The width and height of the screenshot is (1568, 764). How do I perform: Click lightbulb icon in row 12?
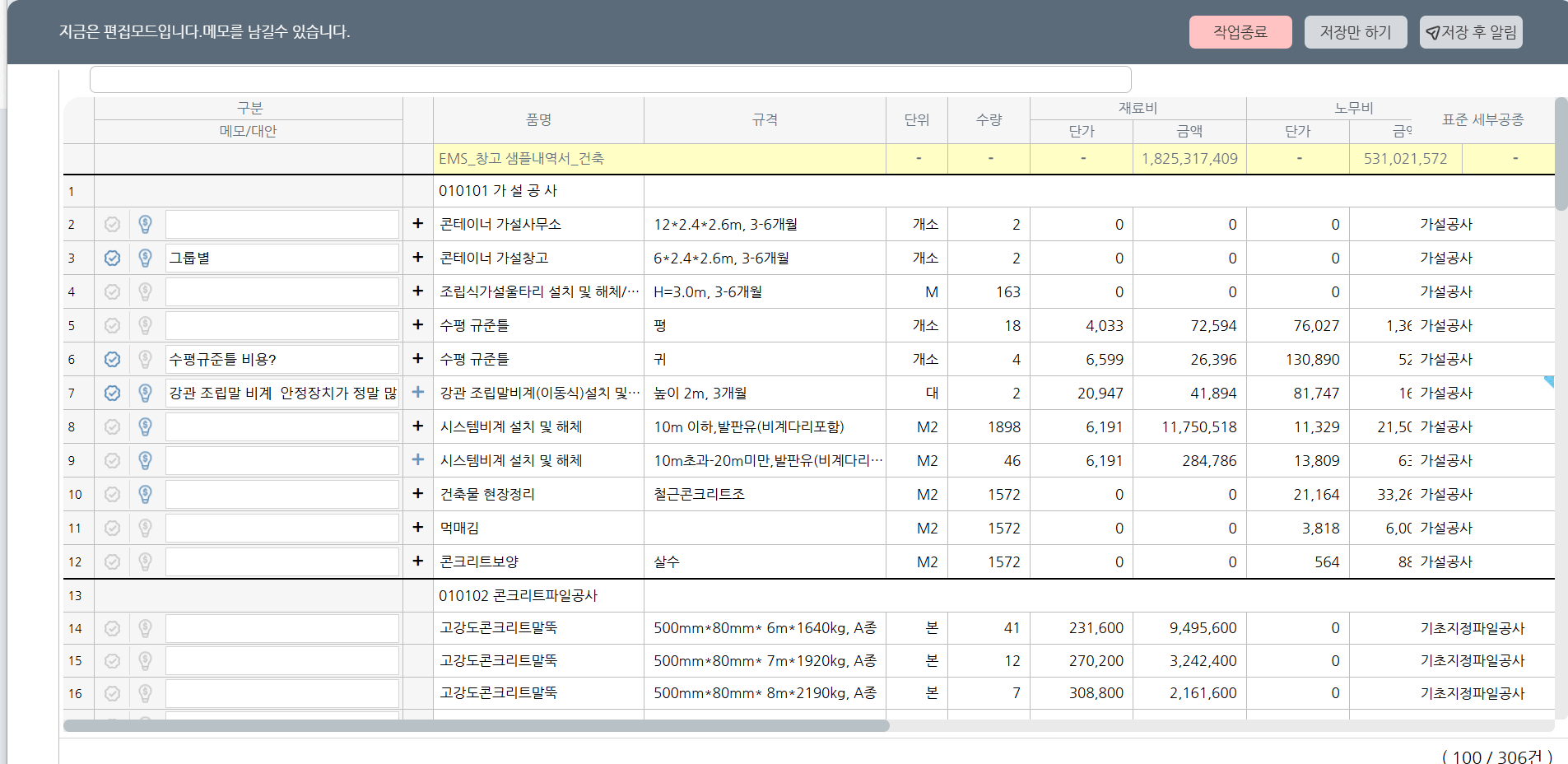pyautogui.click(x=146, y=561)
